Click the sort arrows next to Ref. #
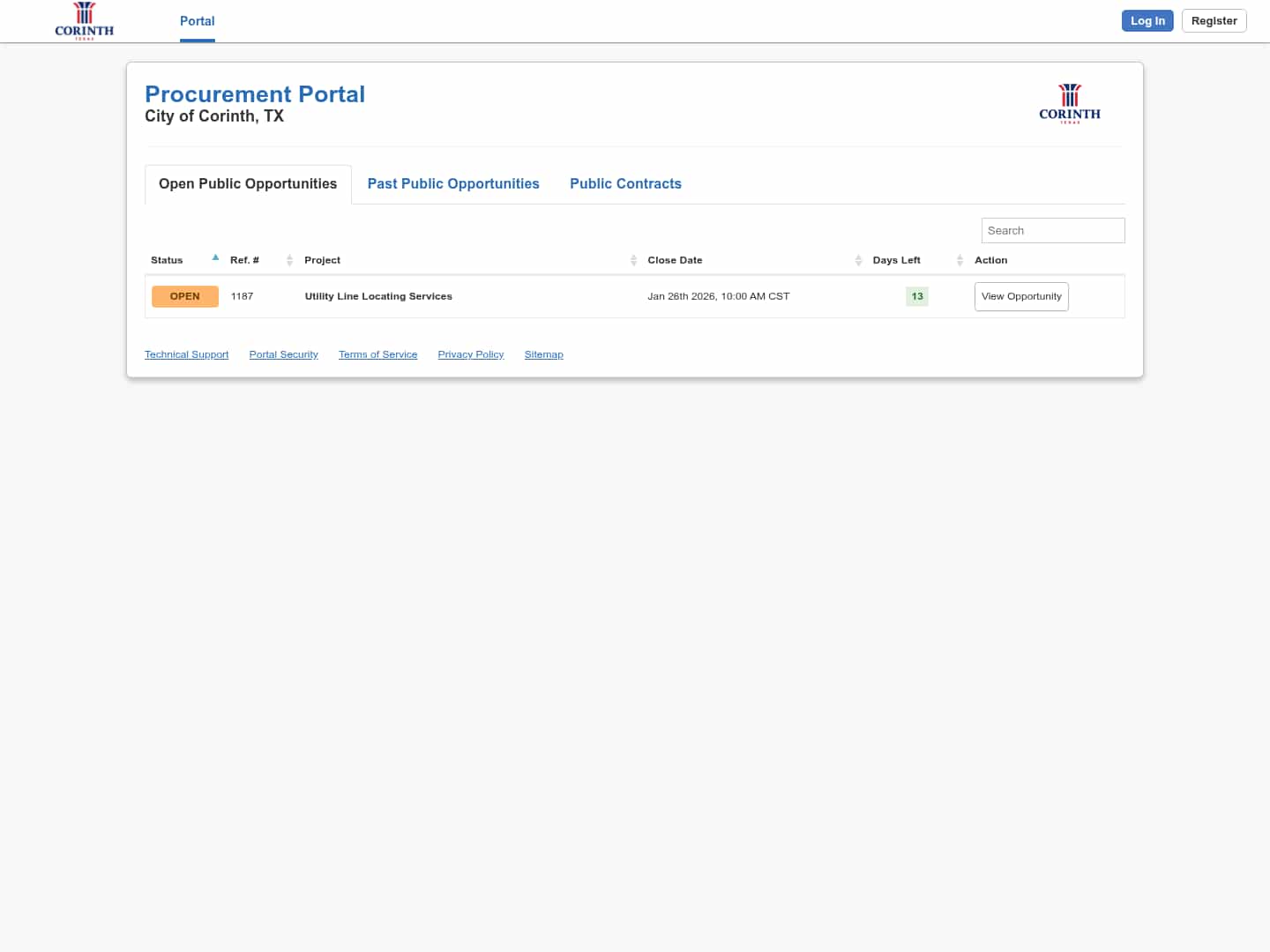The height and width of the screenshot is (952, 1270). coord(289,260)
